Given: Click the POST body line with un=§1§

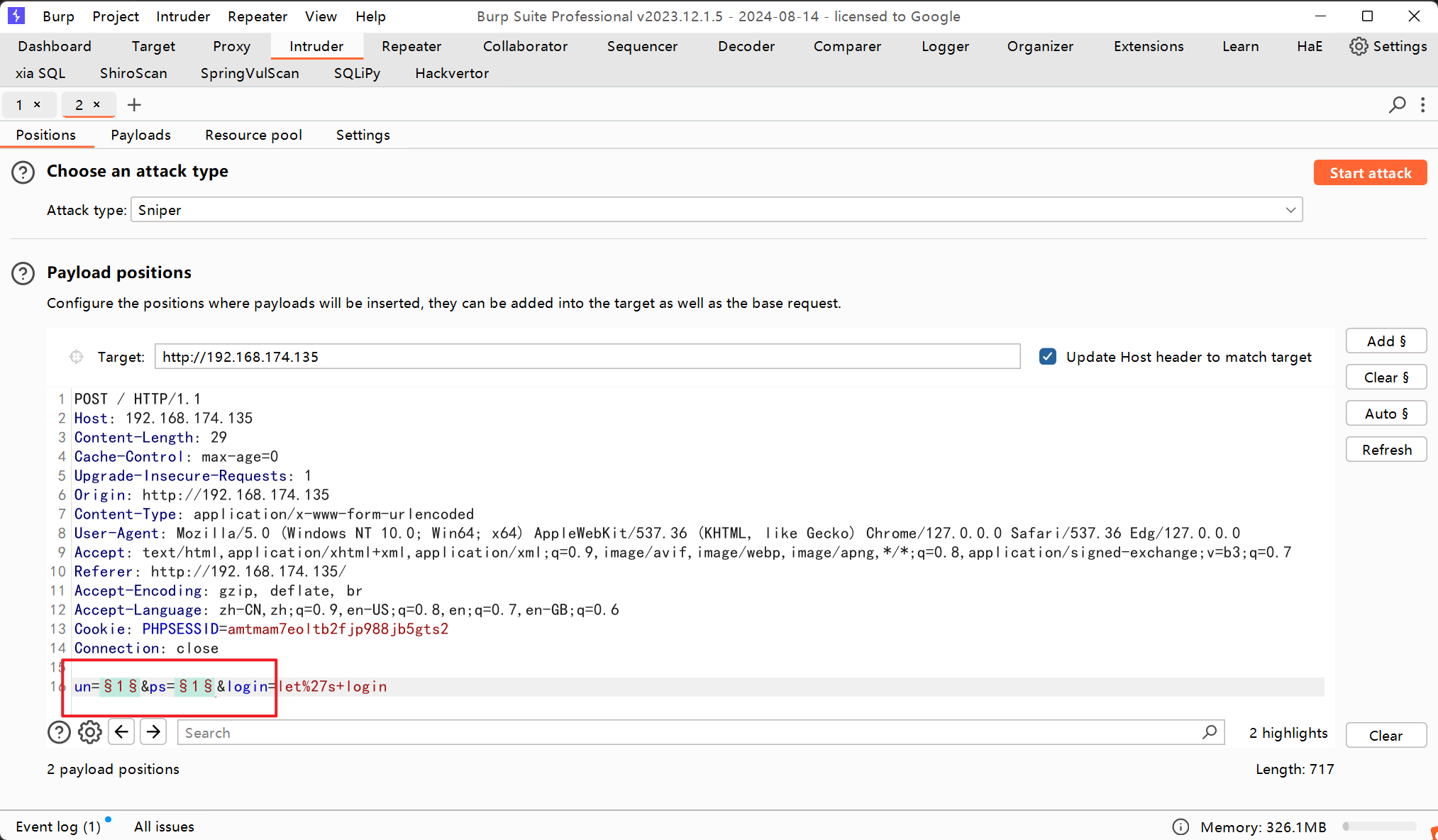Looking at the screenshot, I should (231, 687).
